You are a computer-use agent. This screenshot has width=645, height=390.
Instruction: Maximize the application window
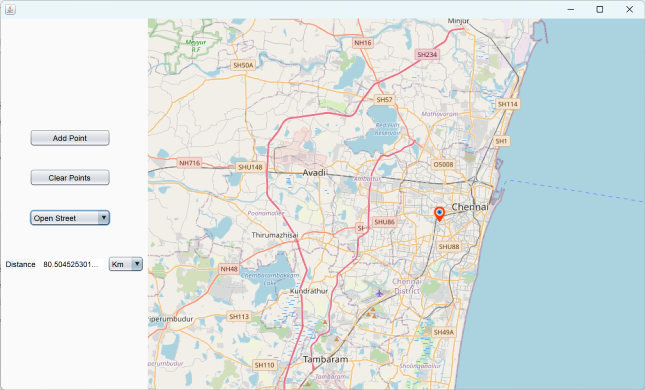[x=600, y=9]
